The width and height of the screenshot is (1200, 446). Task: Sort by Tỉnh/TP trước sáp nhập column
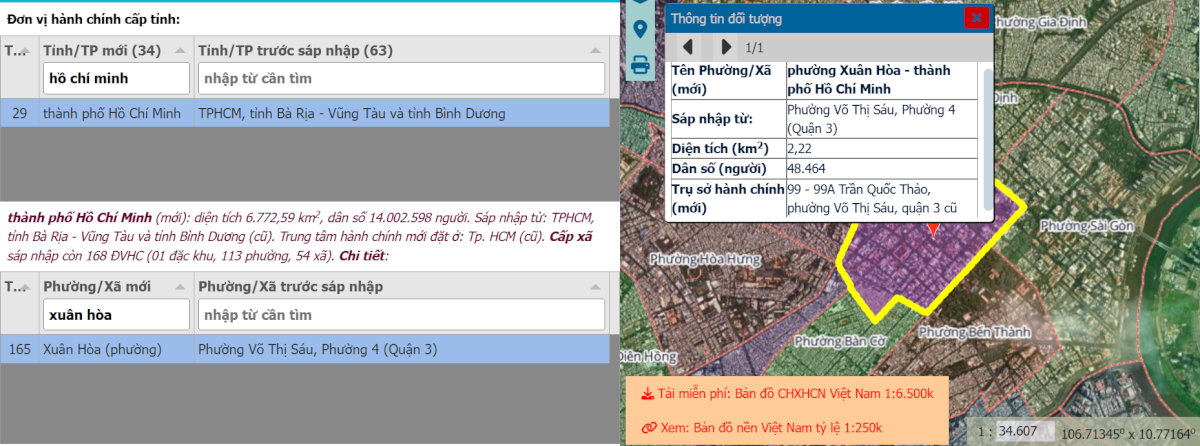pos(596,51)
